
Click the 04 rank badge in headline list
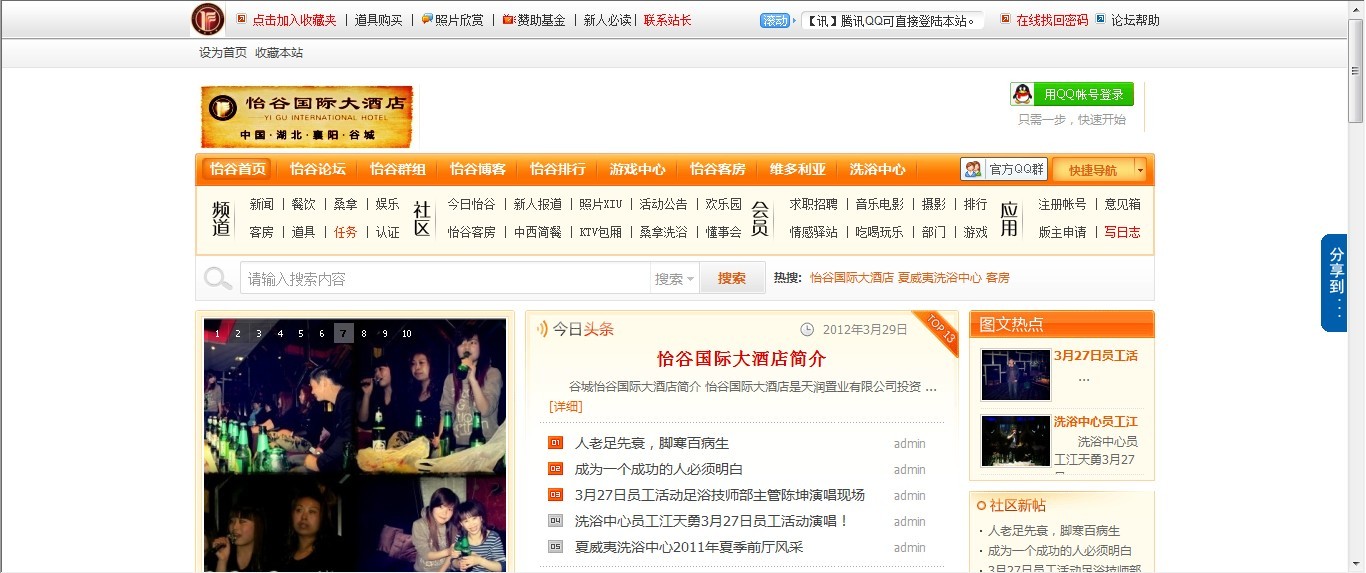(x=556, y=521)
